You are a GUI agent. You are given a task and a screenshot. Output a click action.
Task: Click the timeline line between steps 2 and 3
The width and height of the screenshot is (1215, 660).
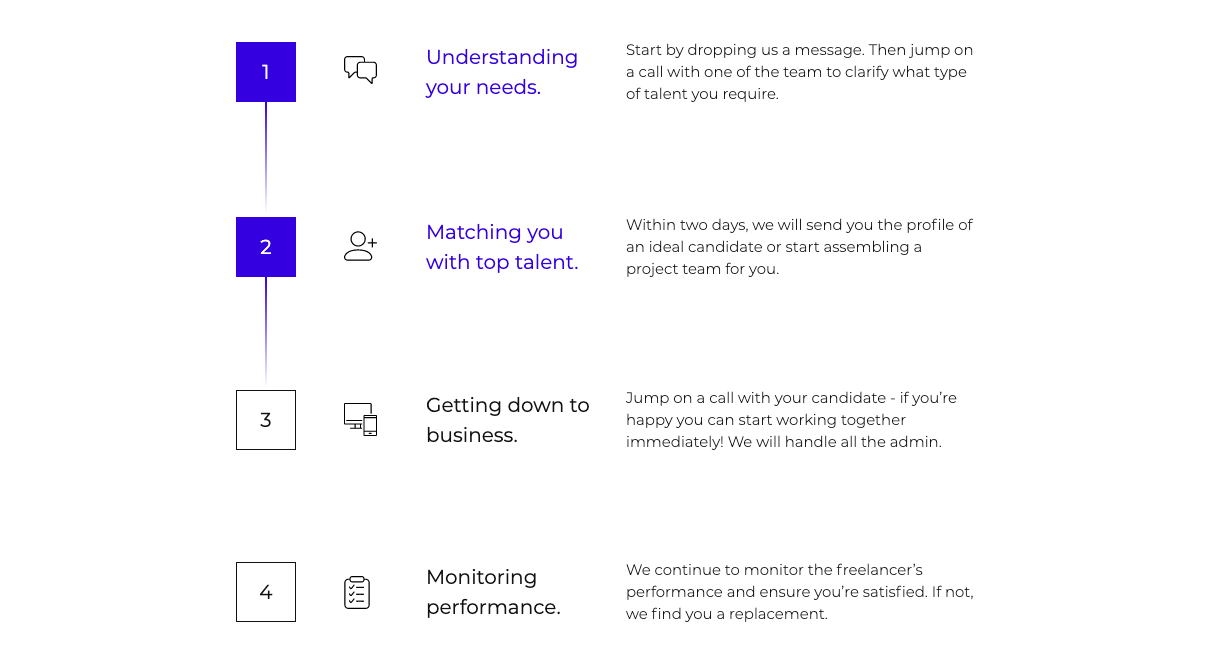(x=266, y=328)
